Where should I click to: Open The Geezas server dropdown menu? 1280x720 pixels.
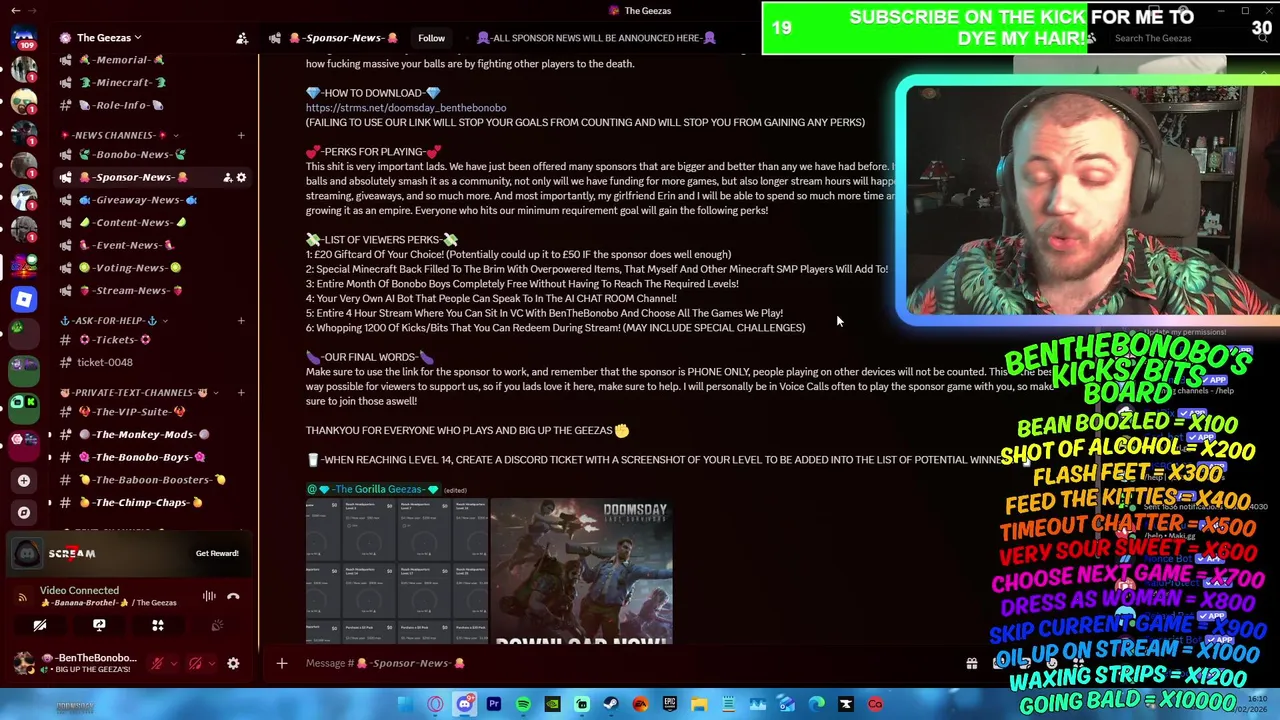tap(108, 38)
